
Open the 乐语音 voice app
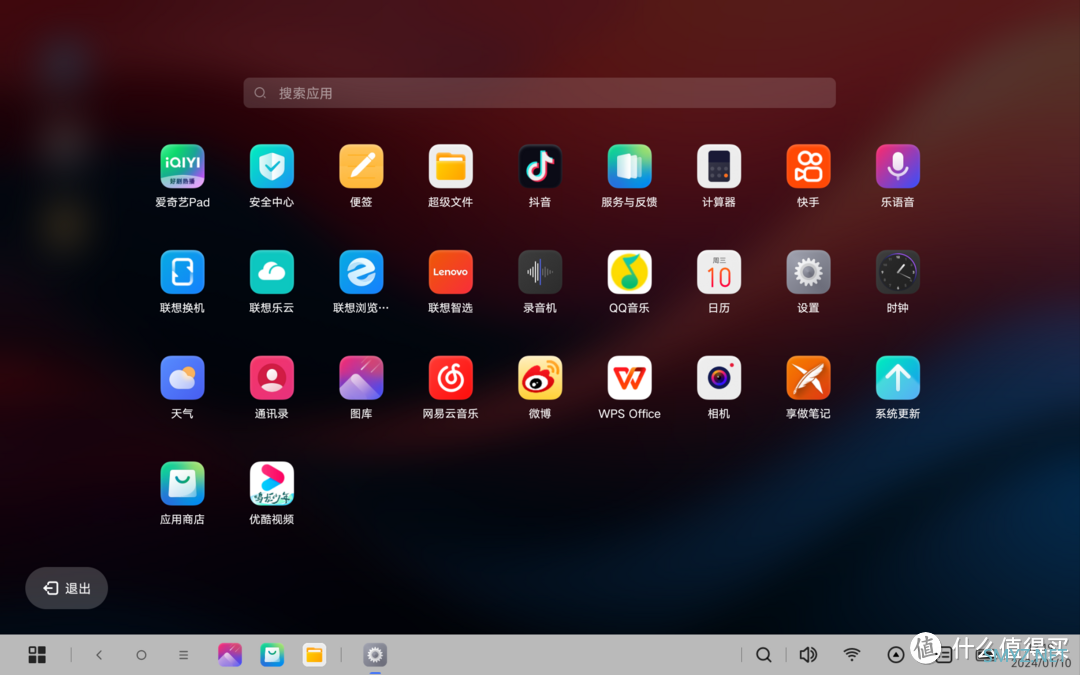point(897,166)
